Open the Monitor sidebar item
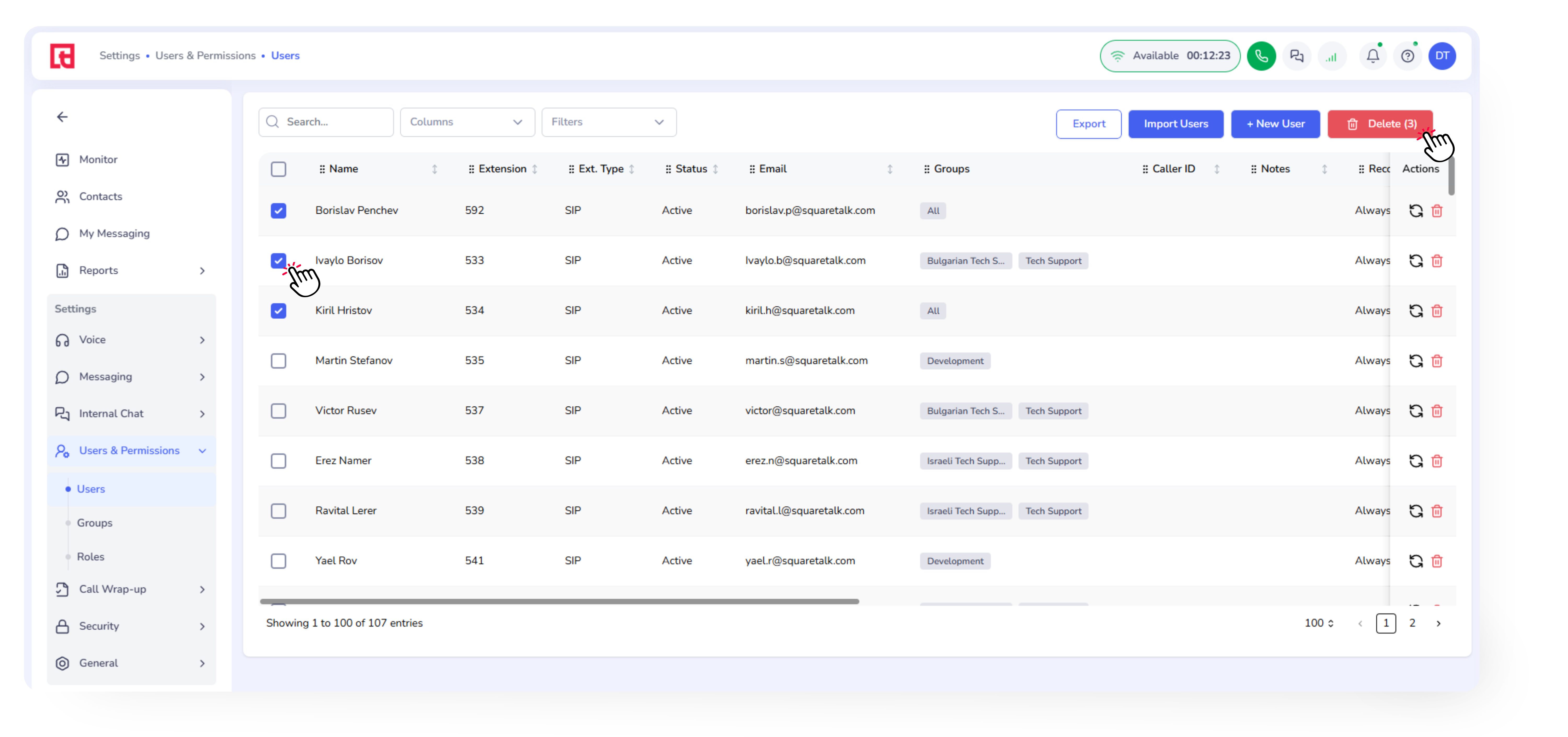This screenshot has height=737, width=1568. [x=98, y=159]
